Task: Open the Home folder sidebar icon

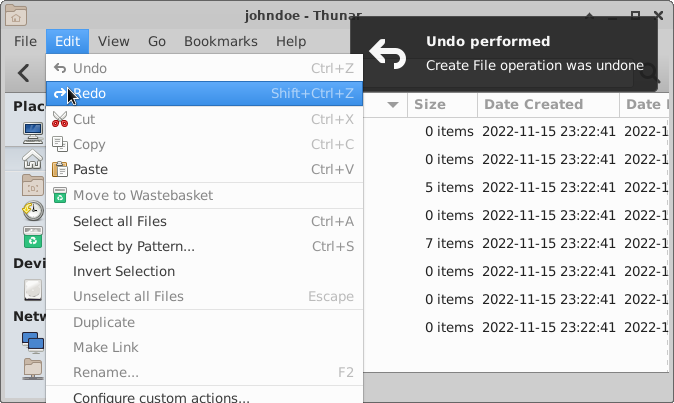Action: click(33, 160)
